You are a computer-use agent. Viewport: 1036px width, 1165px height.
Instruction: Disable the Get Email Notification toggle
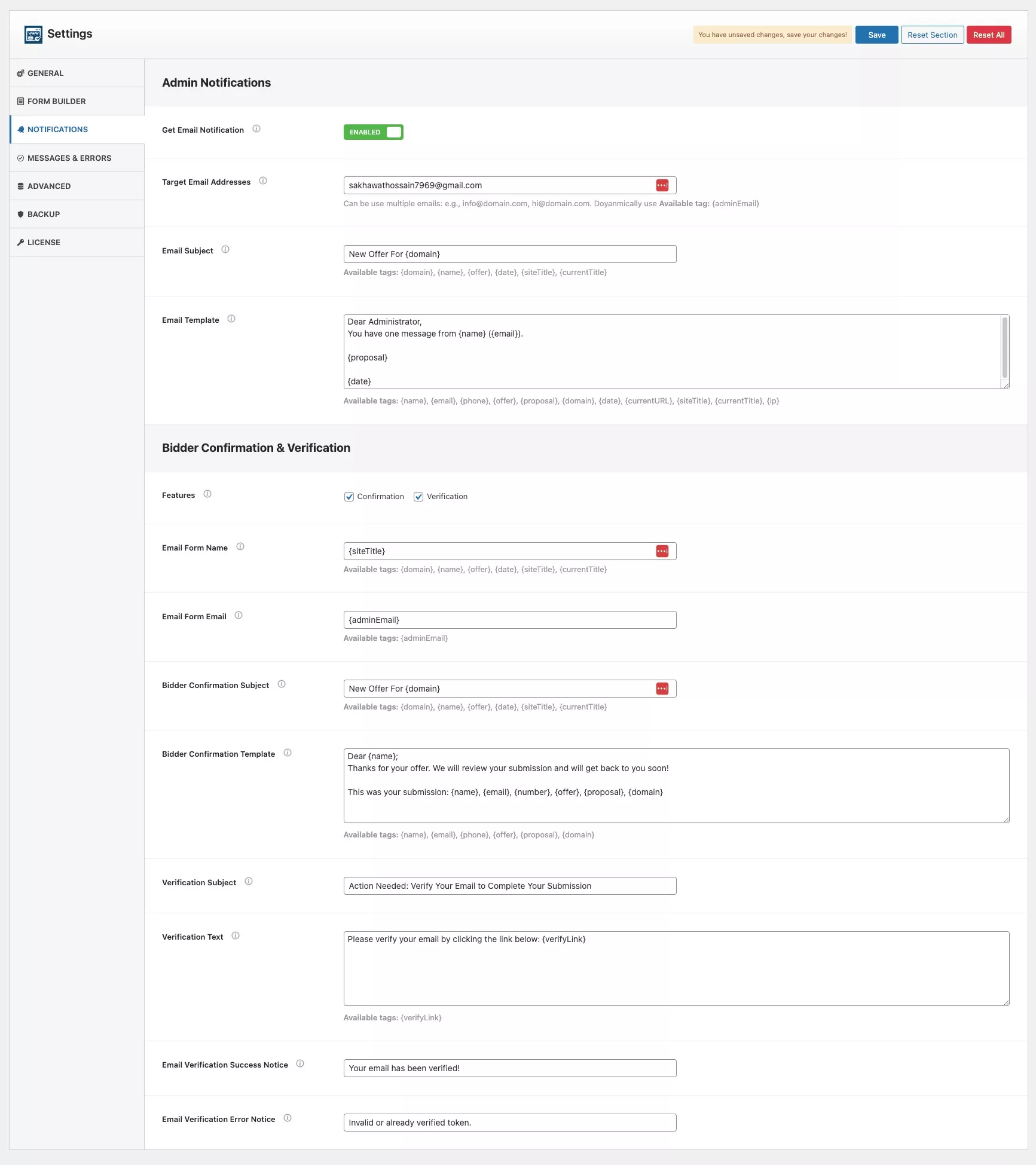pos(373,132)
